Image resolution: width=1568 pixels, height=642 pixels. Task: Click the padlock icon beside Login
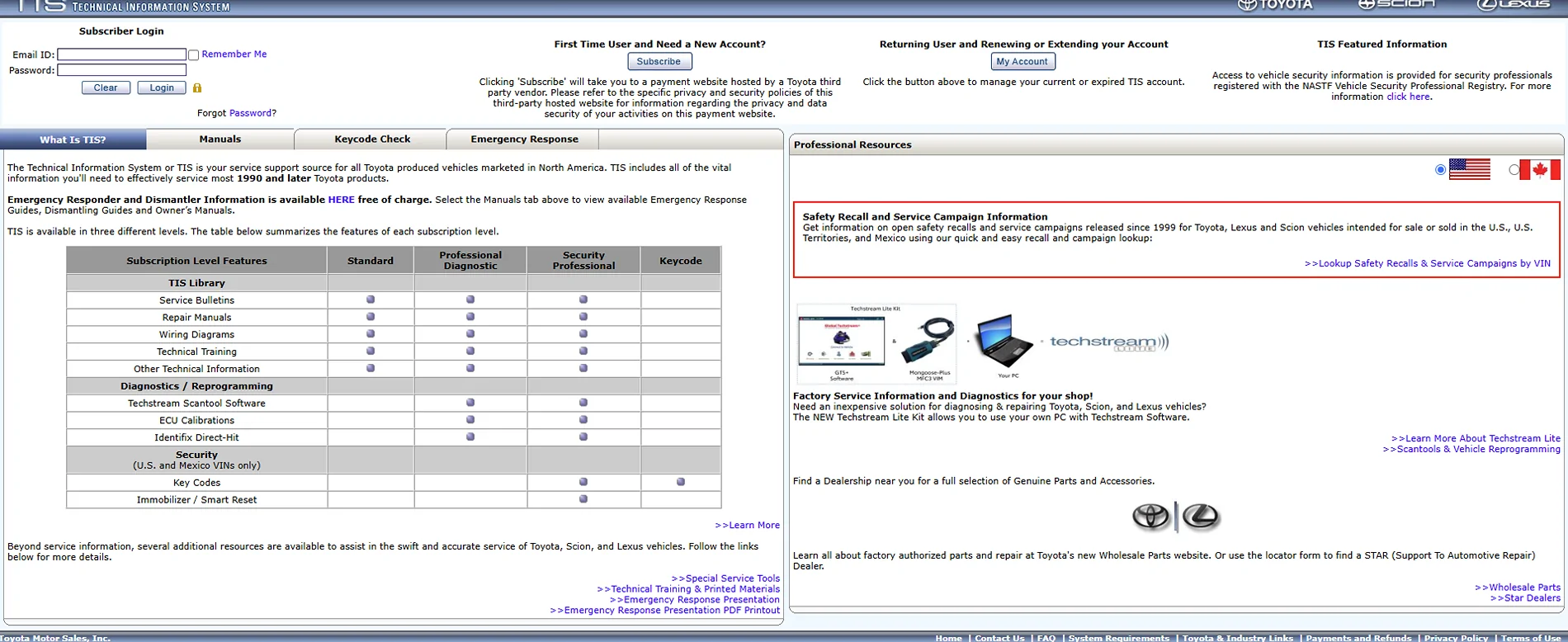[x=197, y=87]
